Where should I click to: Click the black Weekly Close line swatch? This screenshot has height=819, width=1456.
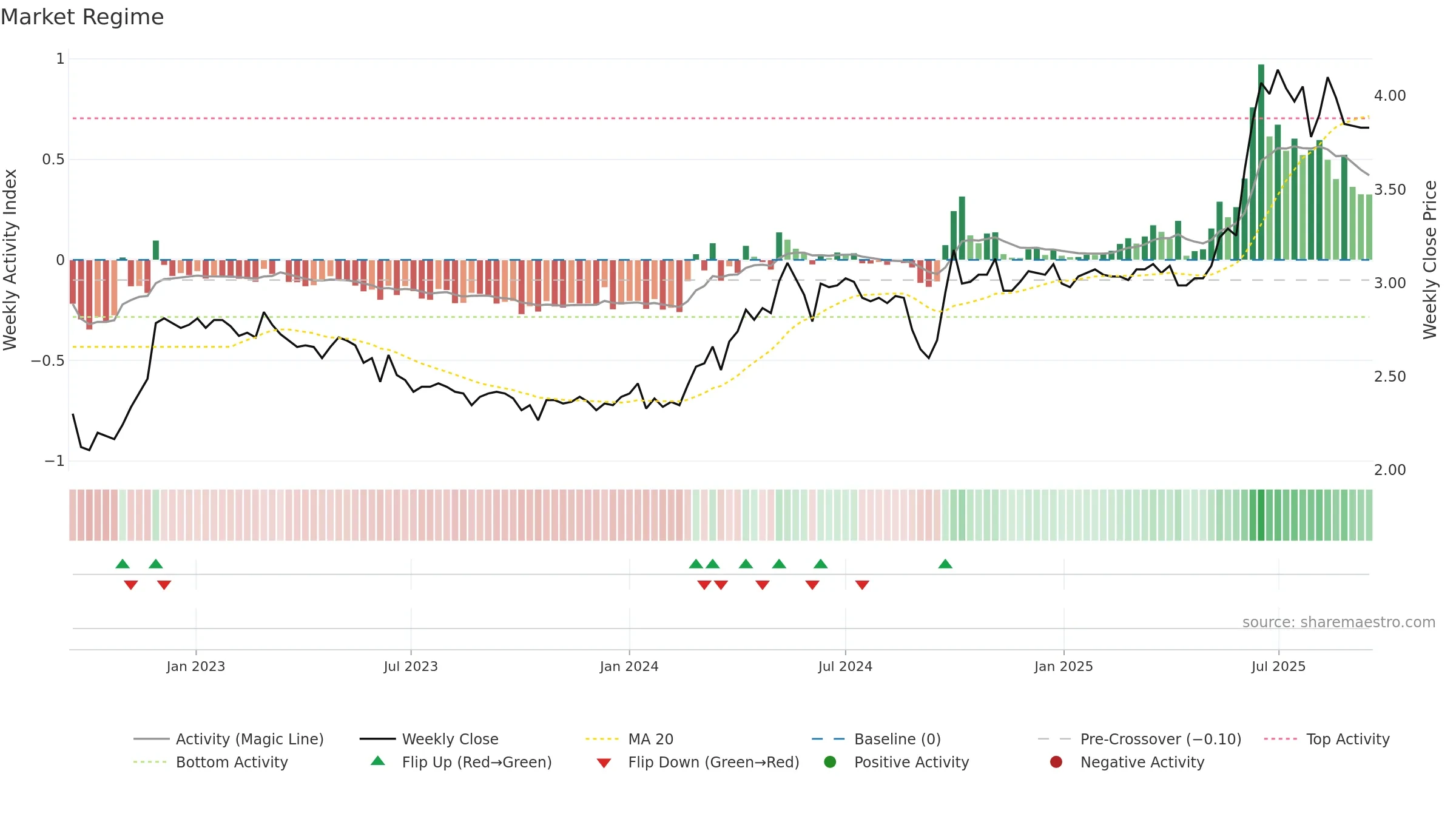click(377, 739)
